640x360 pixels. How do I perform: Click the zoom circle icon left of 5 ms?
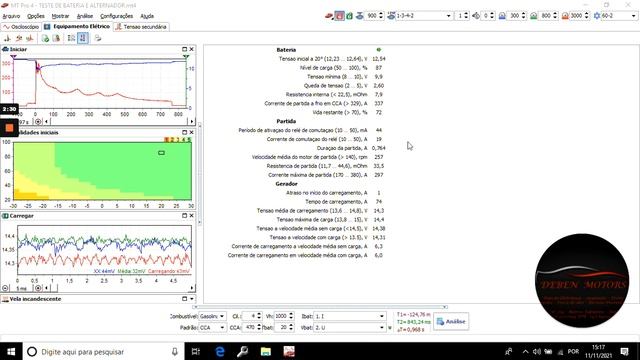(x=5, y=288)
